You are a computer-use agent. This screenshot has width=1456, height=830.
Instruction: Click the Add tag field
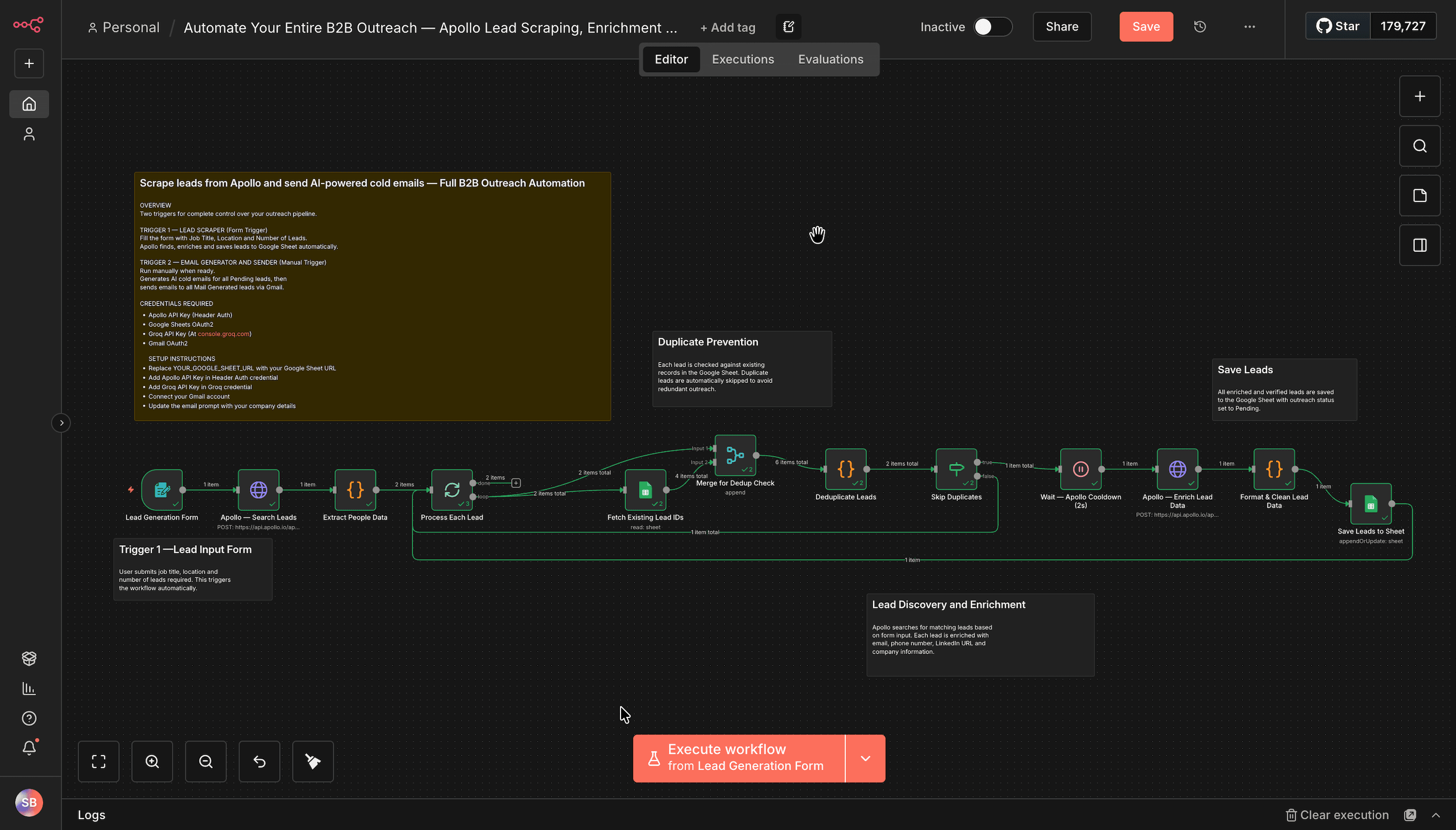pos(727,27)
